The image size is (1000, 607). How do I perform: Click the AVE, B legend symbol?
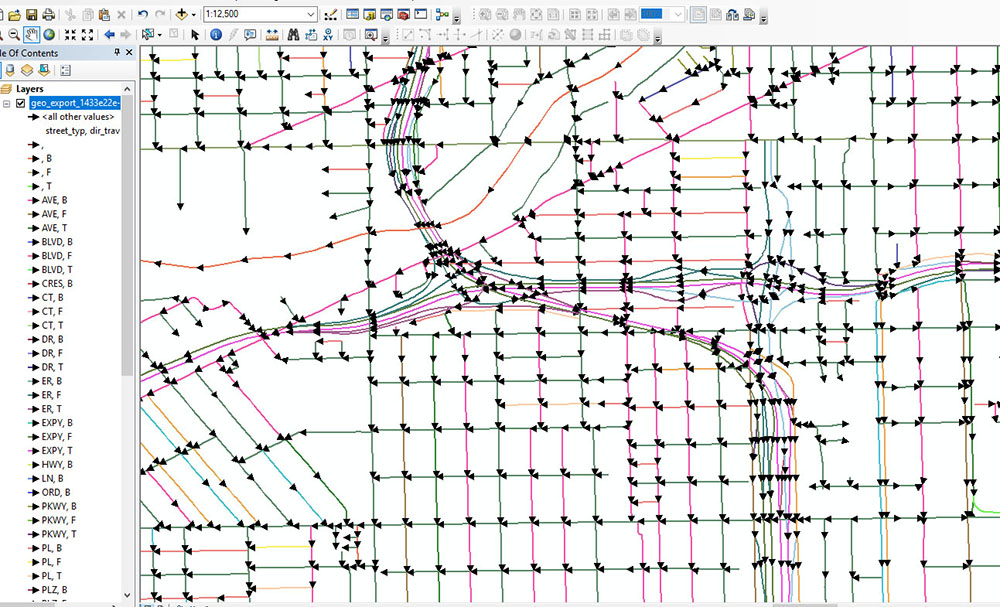click(x=33, y=200)
